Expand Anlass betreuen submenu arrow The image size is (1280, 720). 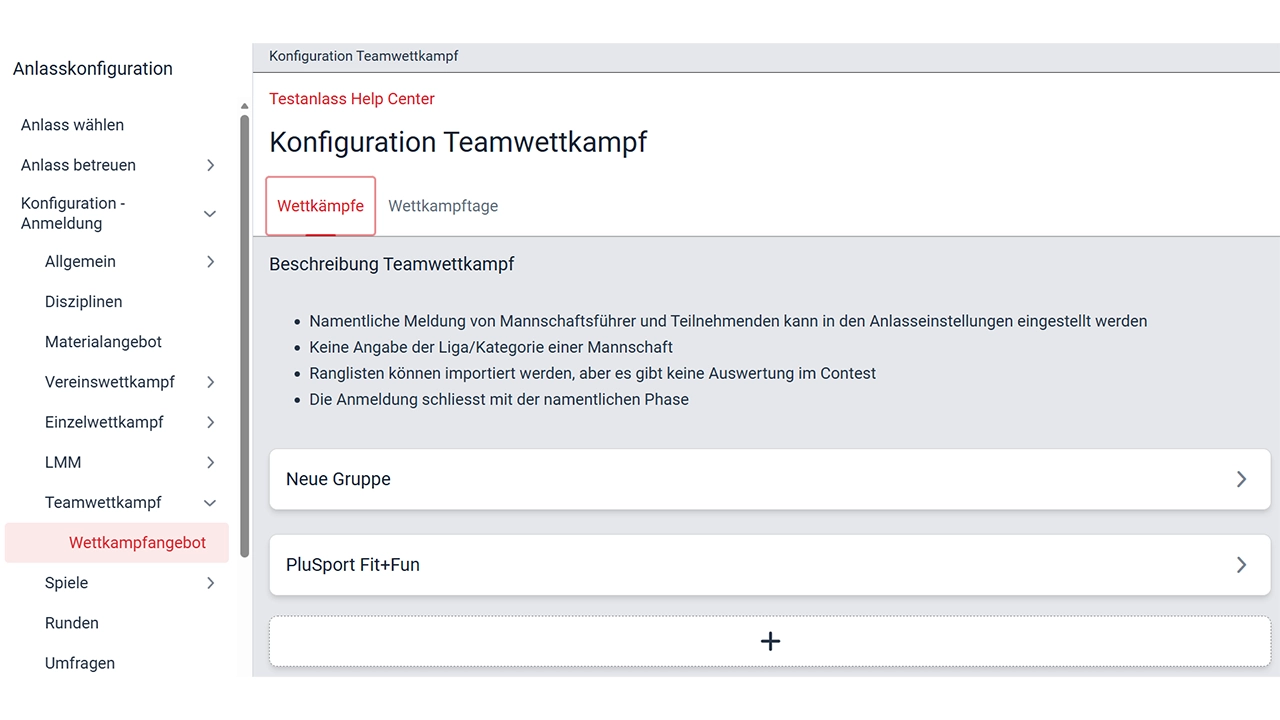coord(210,165)
